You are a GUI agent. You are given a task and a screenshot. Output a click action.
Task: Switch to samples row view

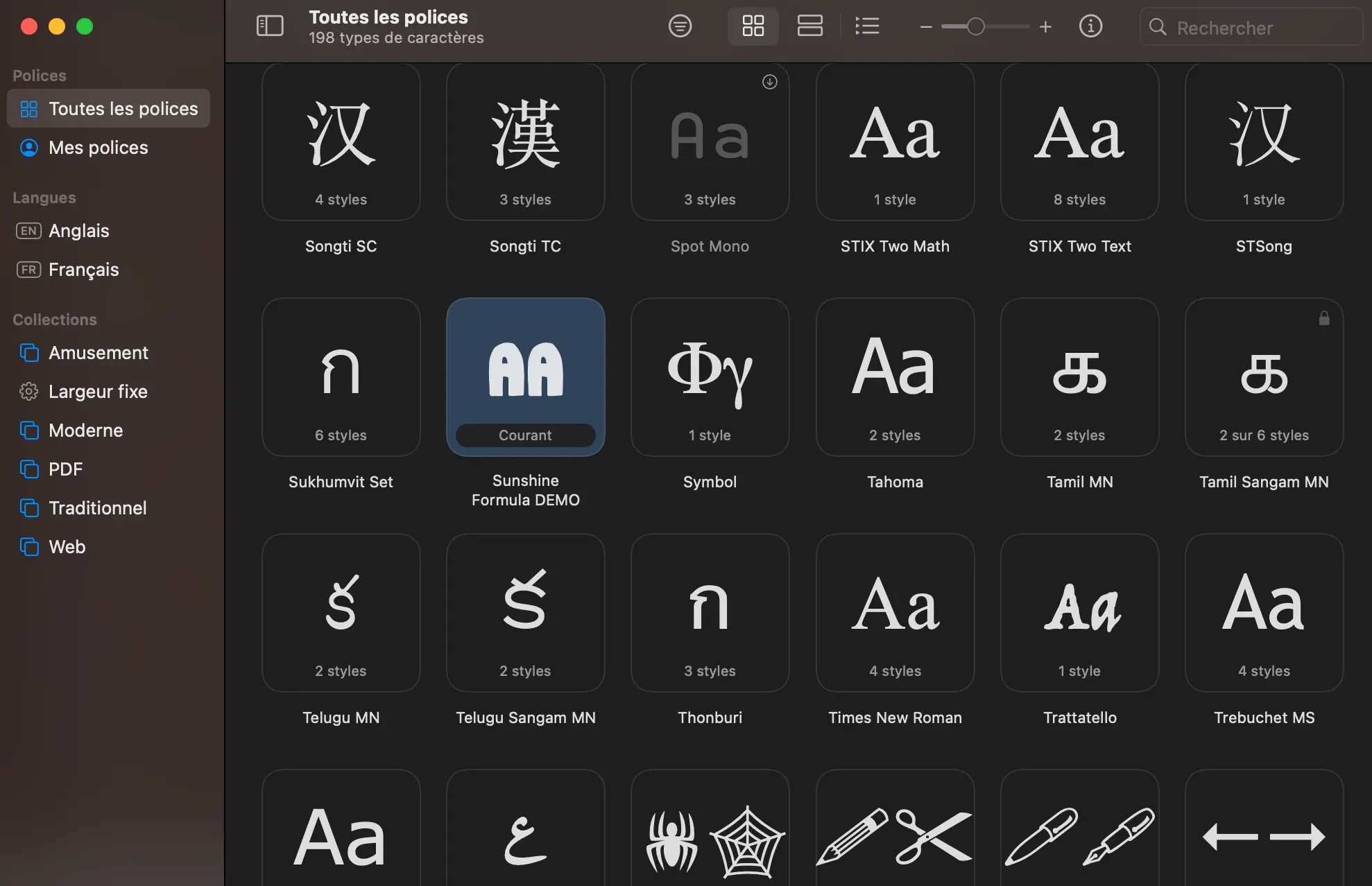pos(809,26)
